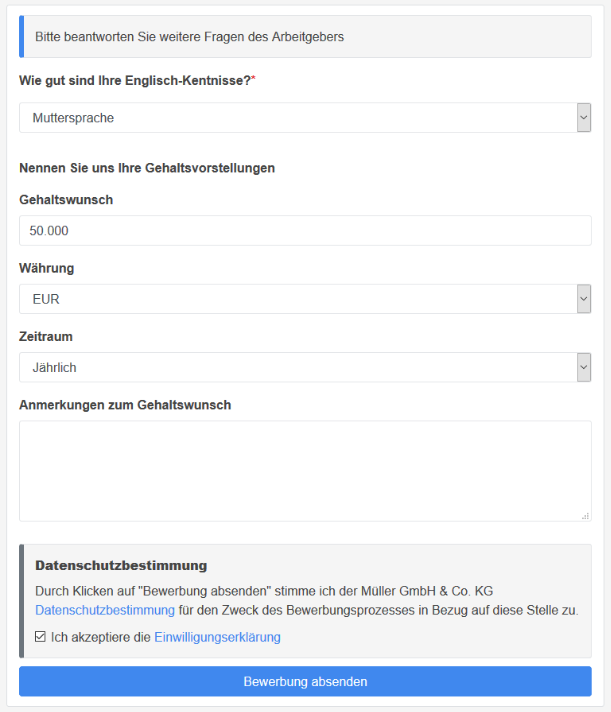Open the Englisch-Kentnisse dropdown showing Muttersprache
Image resolution: width=611 pixels, height=712 pixels.
(298, 118)
